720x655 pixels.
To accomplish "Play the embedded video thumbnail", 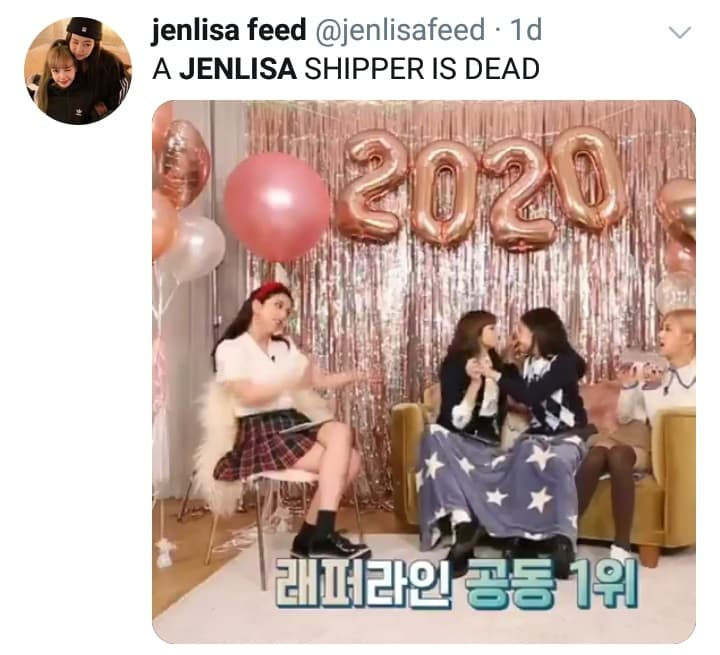I will [x=424, y=371].
